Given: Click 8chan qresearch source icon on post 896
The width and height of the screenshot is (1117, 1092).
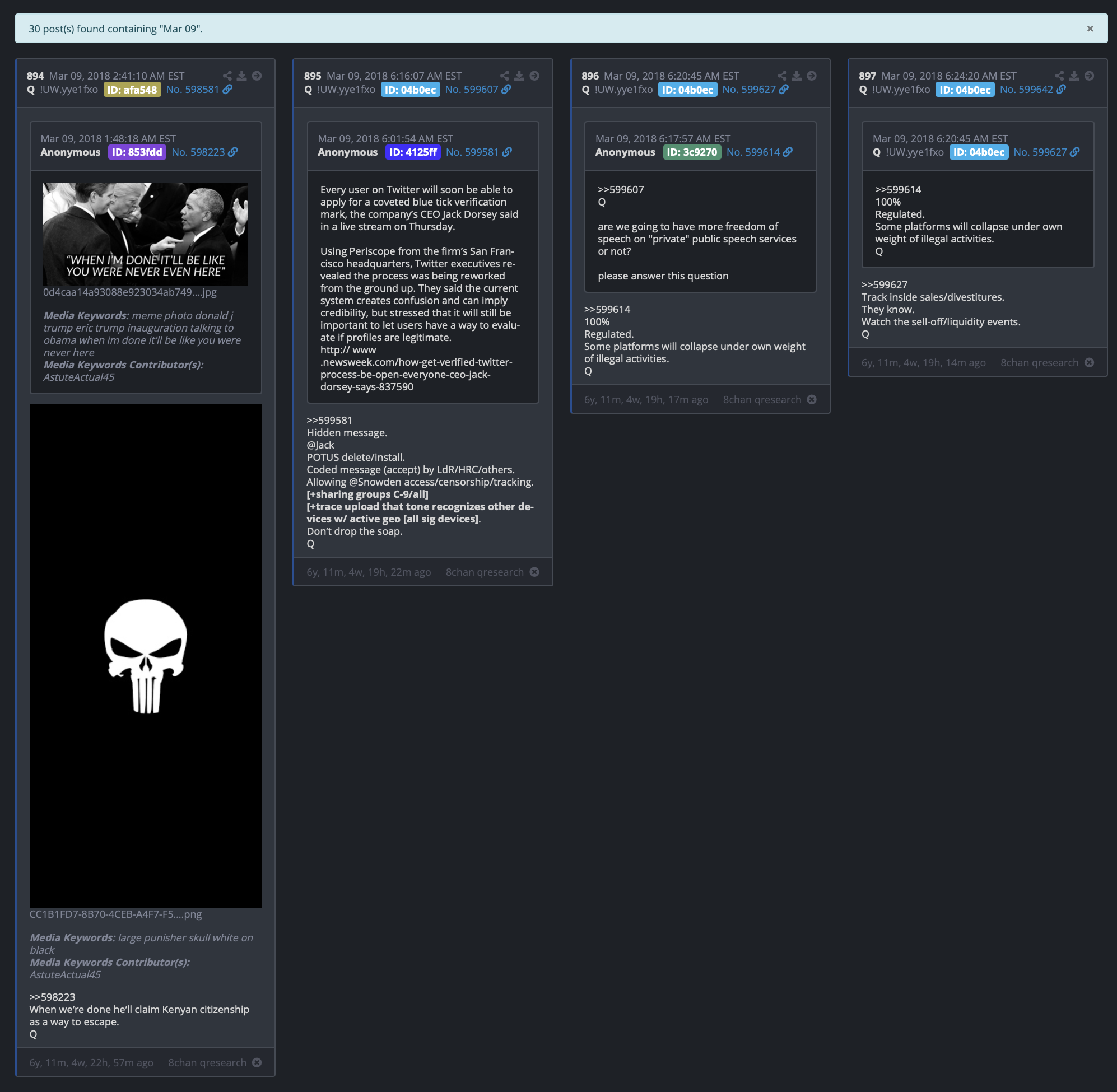Looking at the screenshot, I should (812, 399).
